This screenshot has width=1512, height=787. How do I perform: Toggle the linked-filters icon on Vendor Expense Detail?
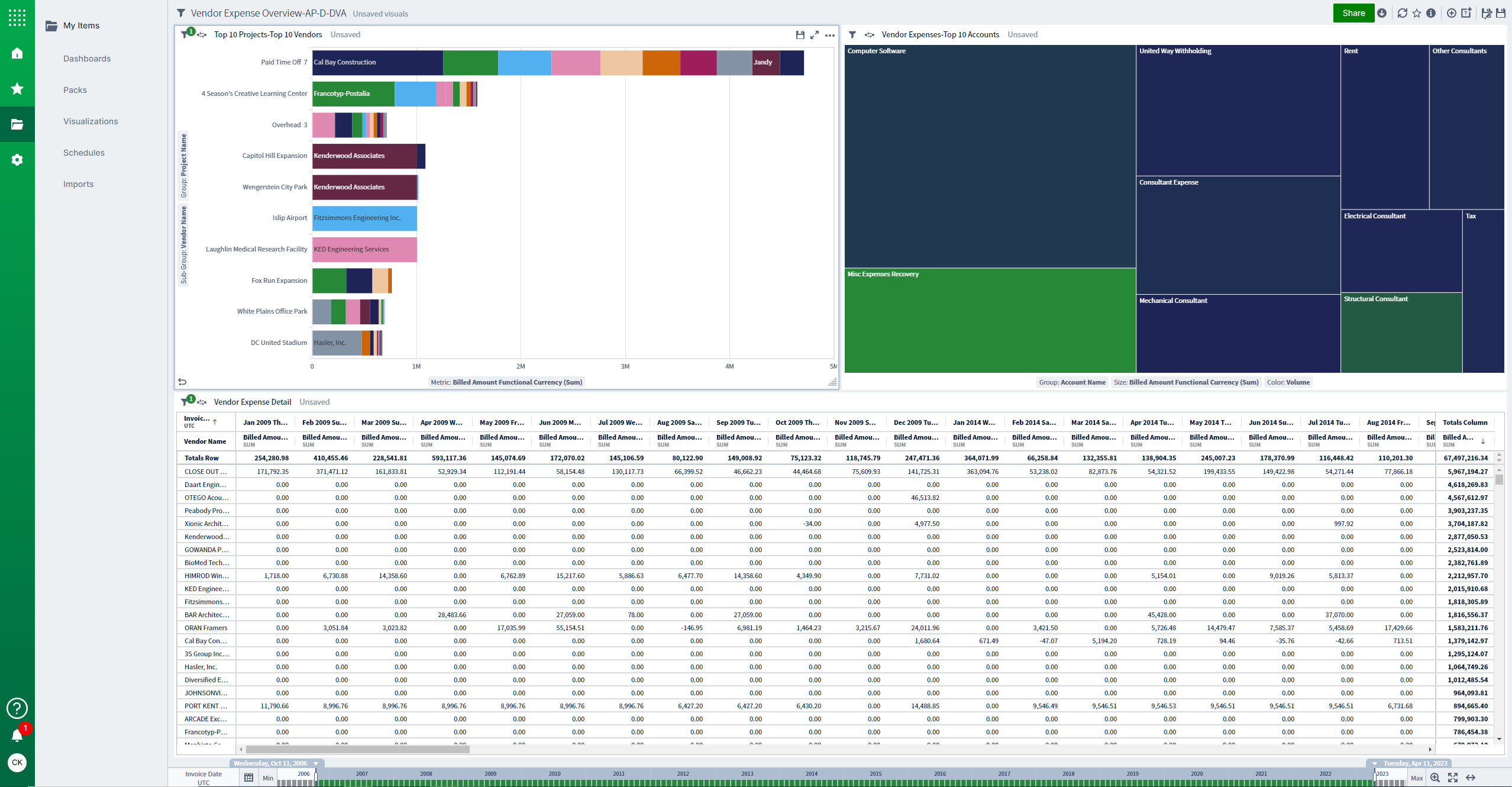(203, 402)
